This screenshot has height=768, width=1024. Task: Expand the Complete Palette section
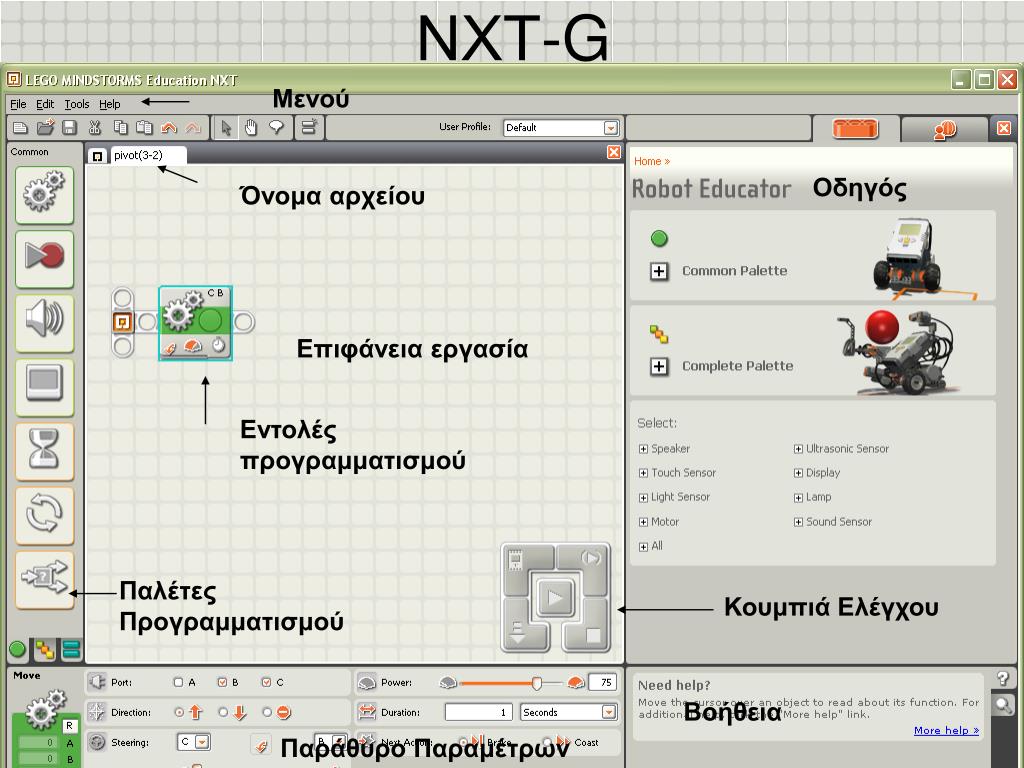[x=659, y=366]
